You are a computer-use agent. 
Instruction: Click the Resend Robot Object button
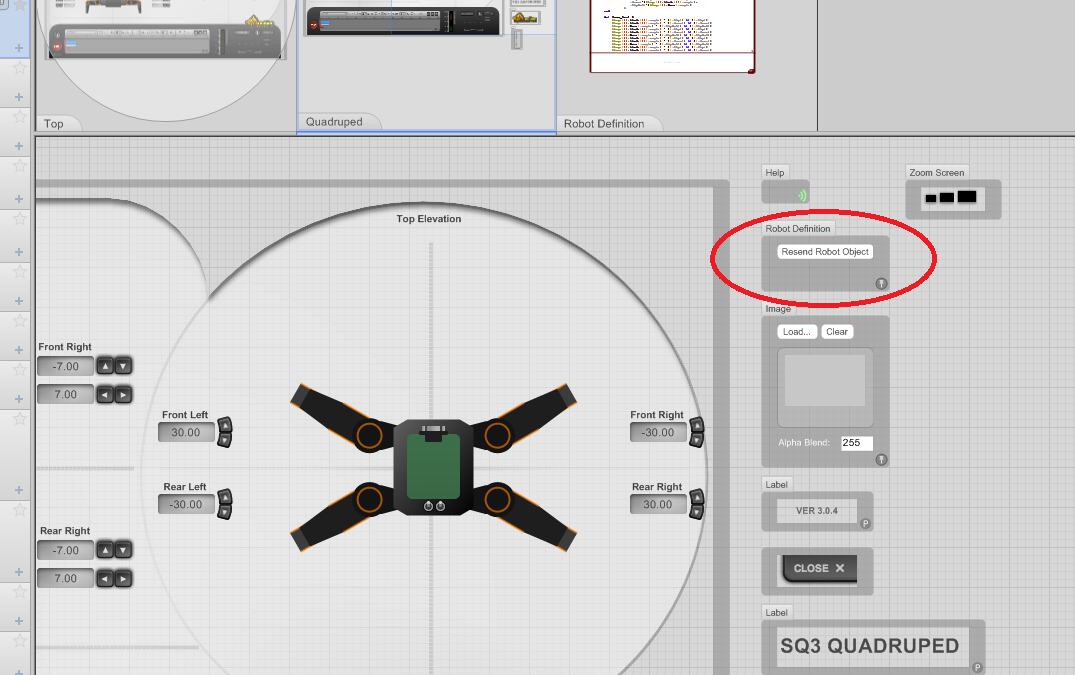coord(825,251)
